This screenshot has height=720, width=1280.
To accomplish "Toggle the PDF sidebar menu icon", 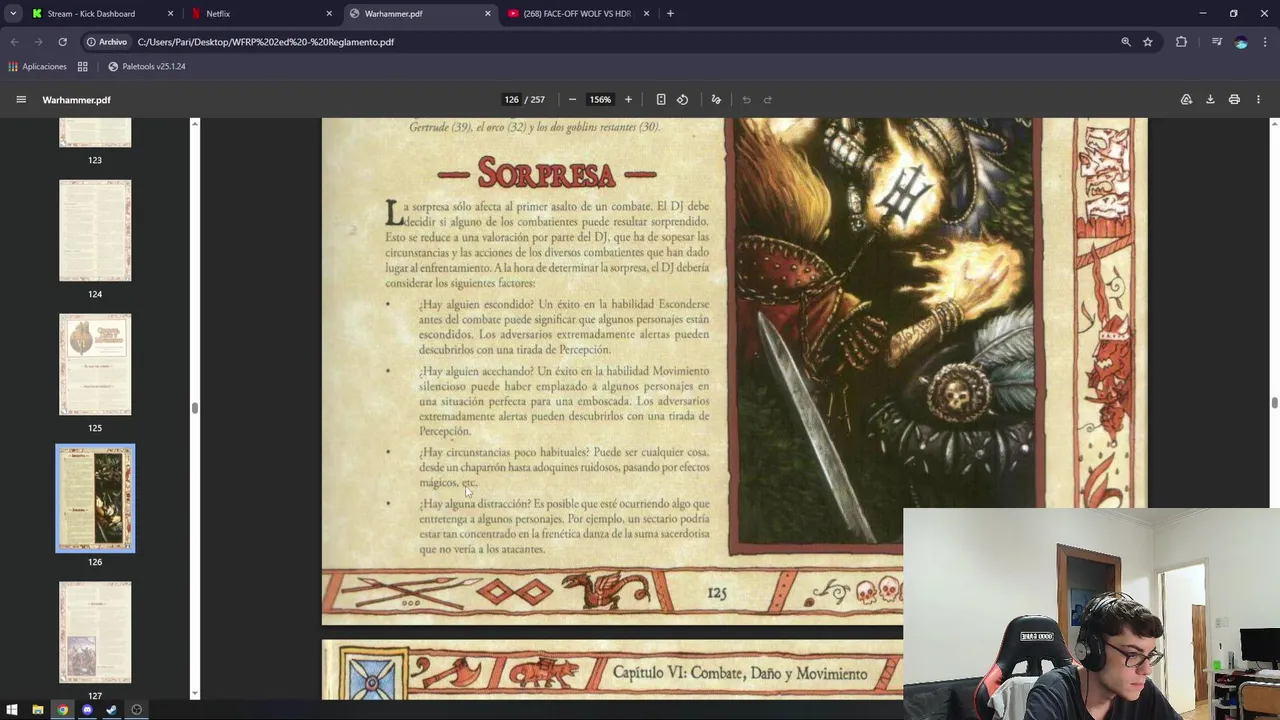I will (x=20, y=99).
